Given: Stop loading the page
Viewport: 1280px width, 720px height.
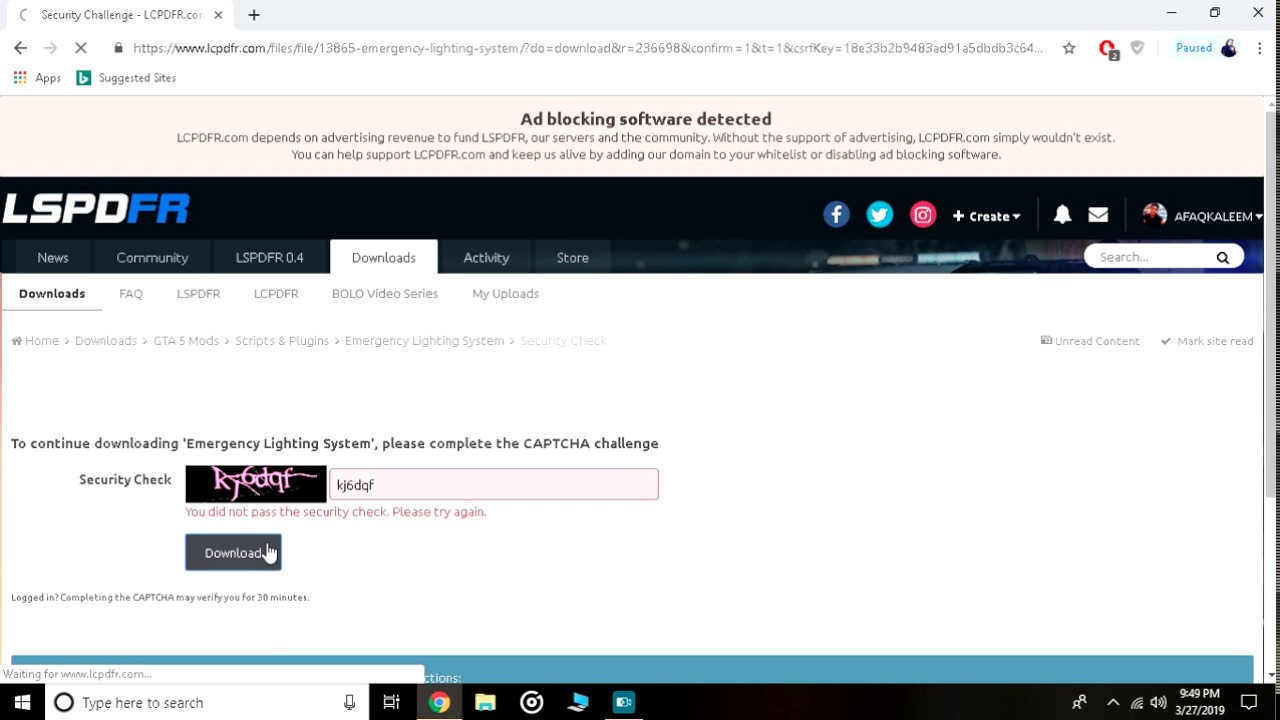Looking at the screenshot, I should pyautogui.click(x=82, y=48).
